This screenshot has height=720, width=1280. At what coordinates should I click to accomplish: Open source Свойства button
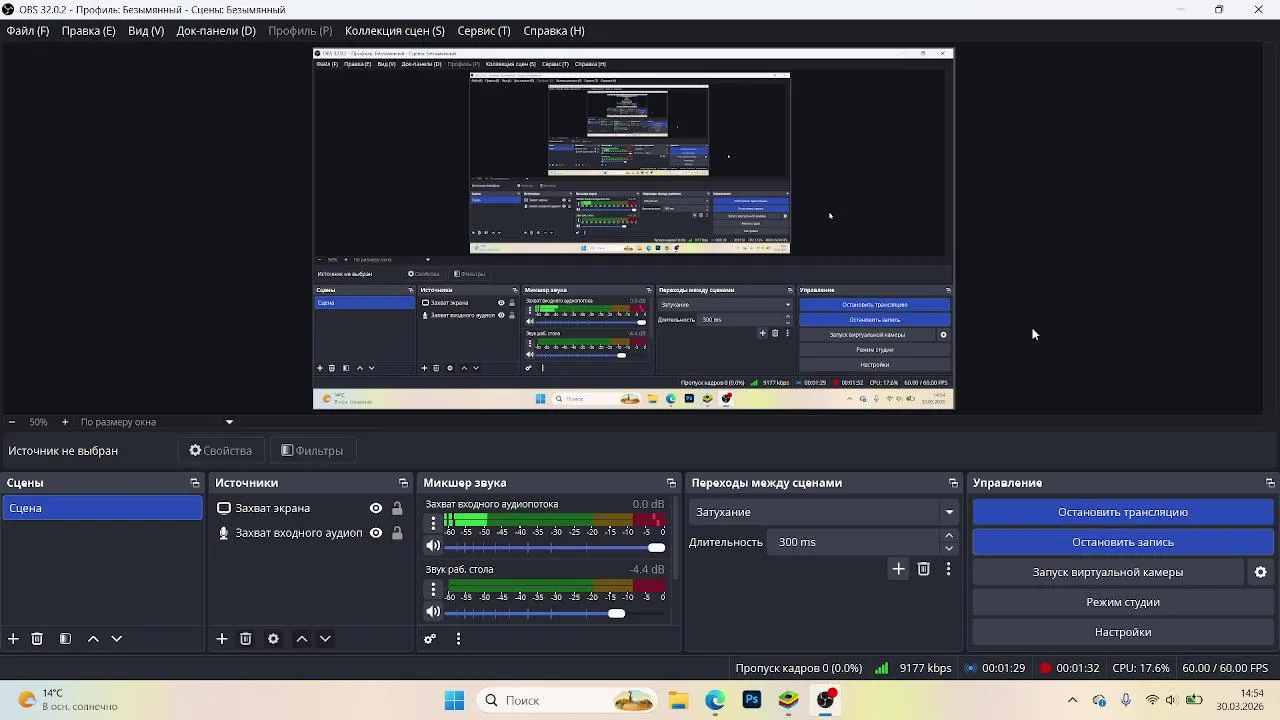tap(221, 451)
